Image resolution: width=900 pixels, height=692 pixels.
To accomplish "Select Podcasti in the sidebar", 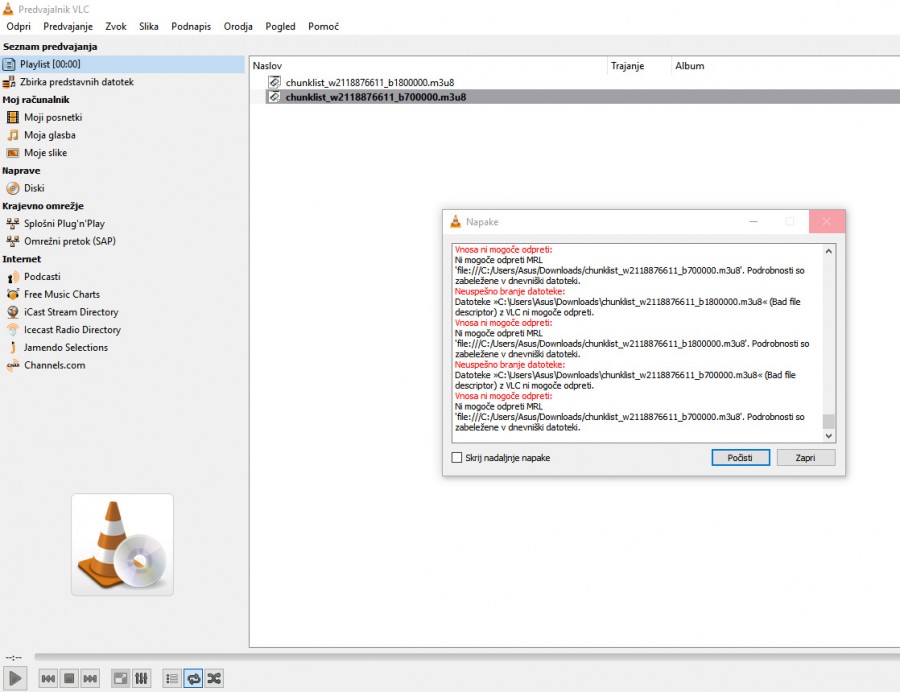I will point(42,277).
